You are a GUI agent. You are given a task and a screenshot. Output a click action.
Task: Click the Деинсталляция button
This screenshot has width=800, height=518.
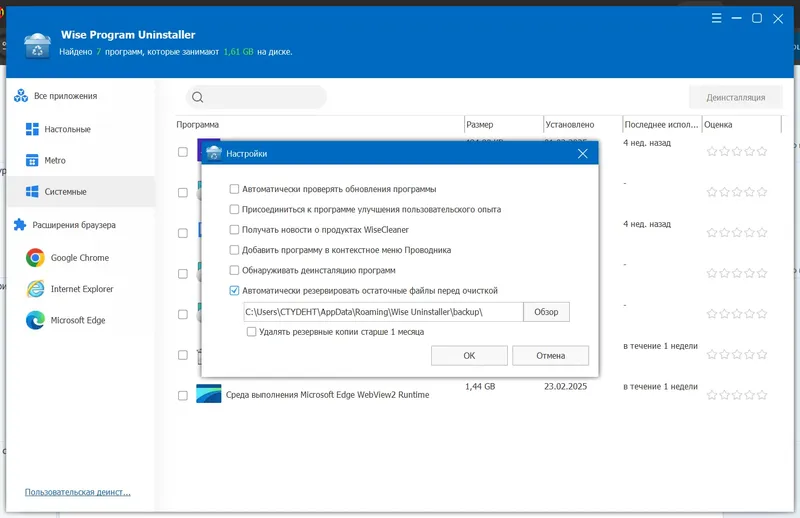[x=735, y=97]
